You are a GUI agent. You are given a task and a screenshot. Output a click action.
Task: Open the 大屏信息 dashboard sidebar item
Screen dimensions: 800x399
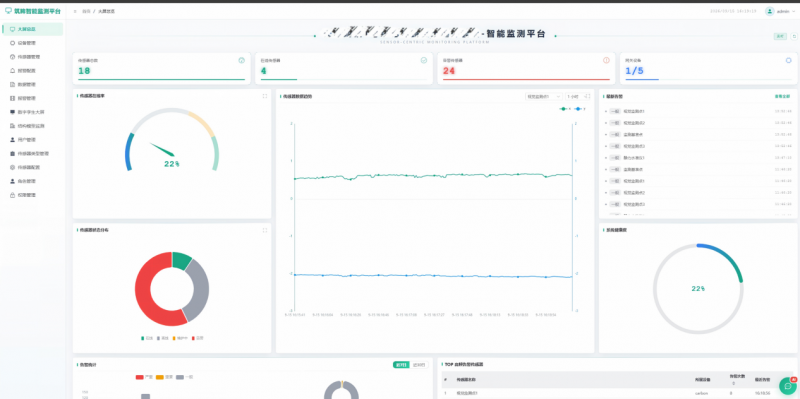pyautogui.click(x=33, y=29)
